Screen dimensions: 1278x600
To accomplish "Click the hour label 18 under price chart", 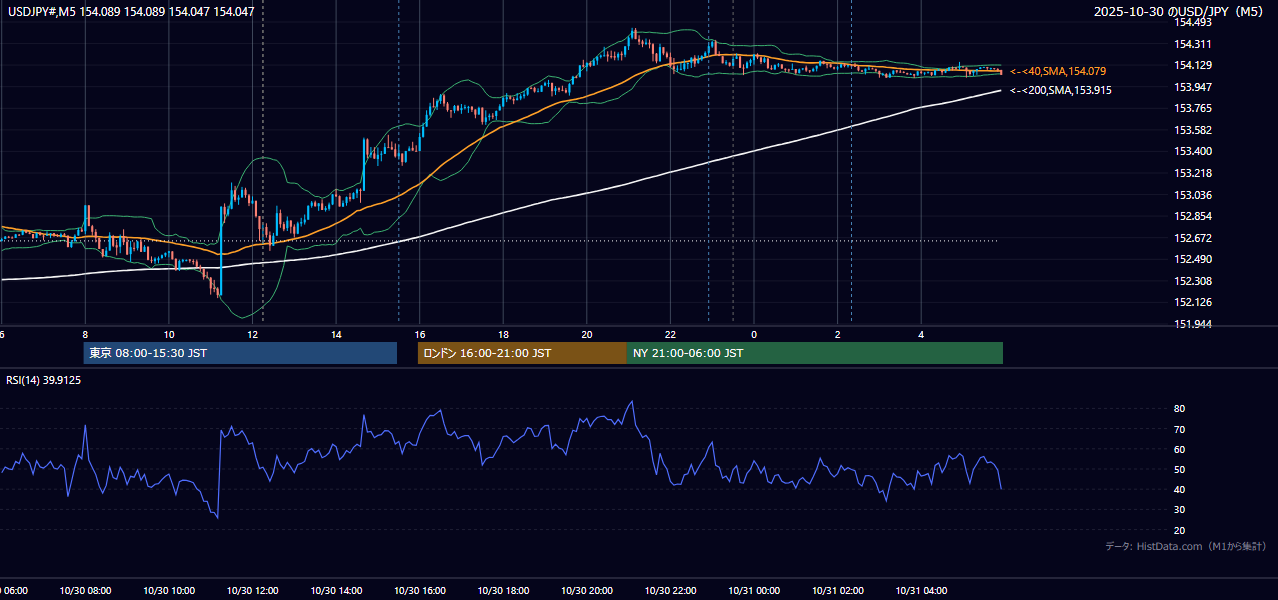I will 503,334.
